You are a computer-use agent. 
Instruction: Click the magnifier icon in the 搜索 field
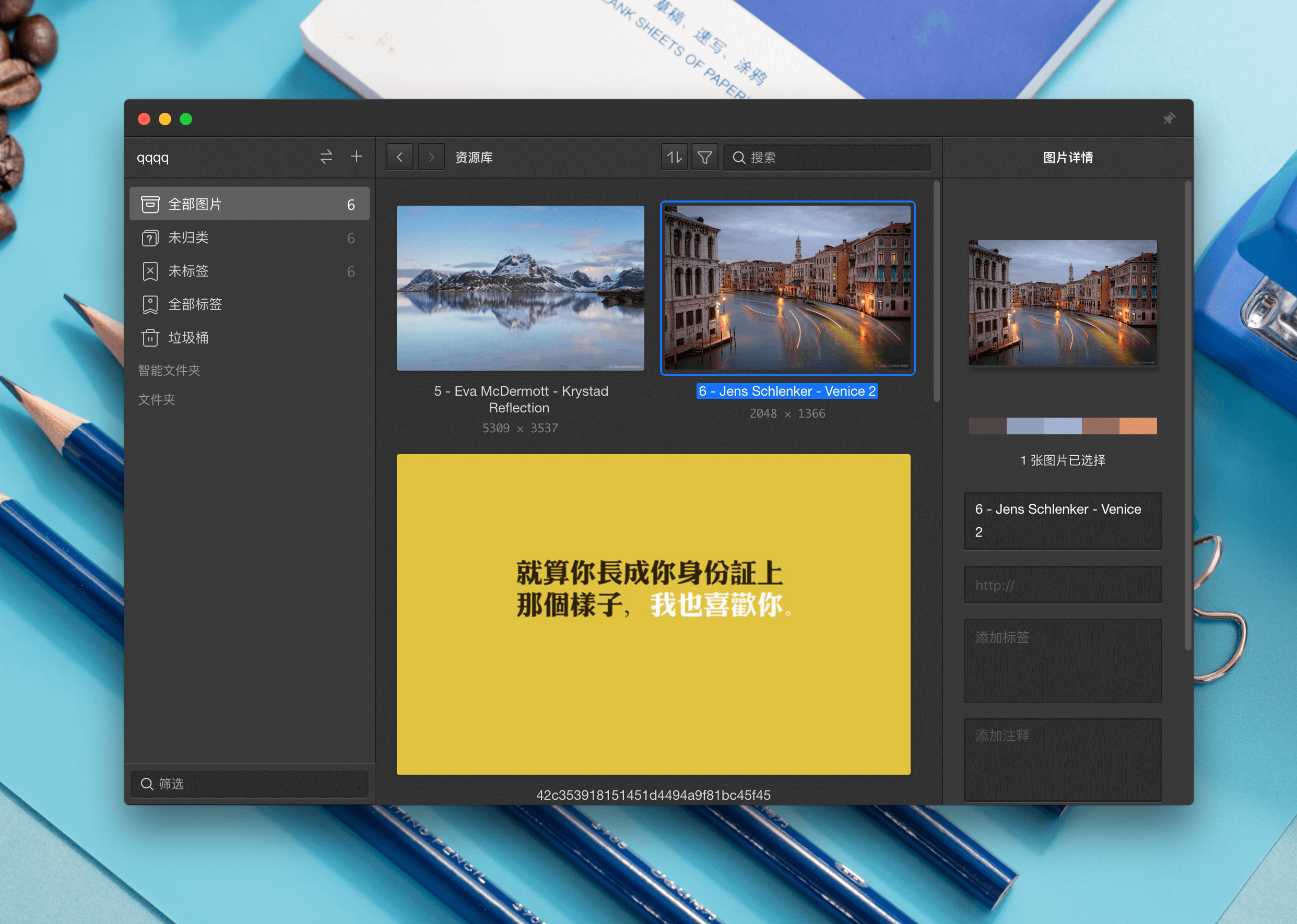(x=739, y=158)
